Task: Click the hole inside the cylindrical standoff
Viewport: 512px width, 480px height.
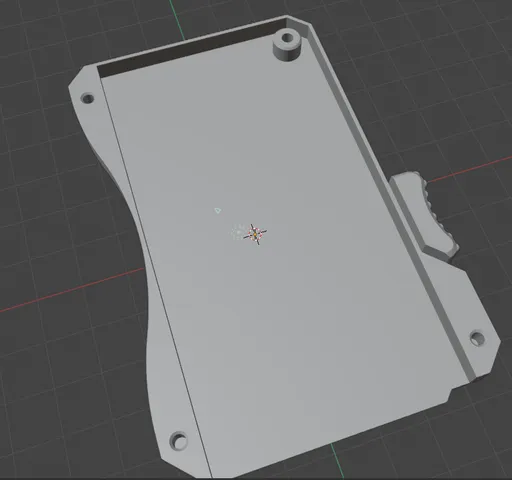Action: pos(287,38)
